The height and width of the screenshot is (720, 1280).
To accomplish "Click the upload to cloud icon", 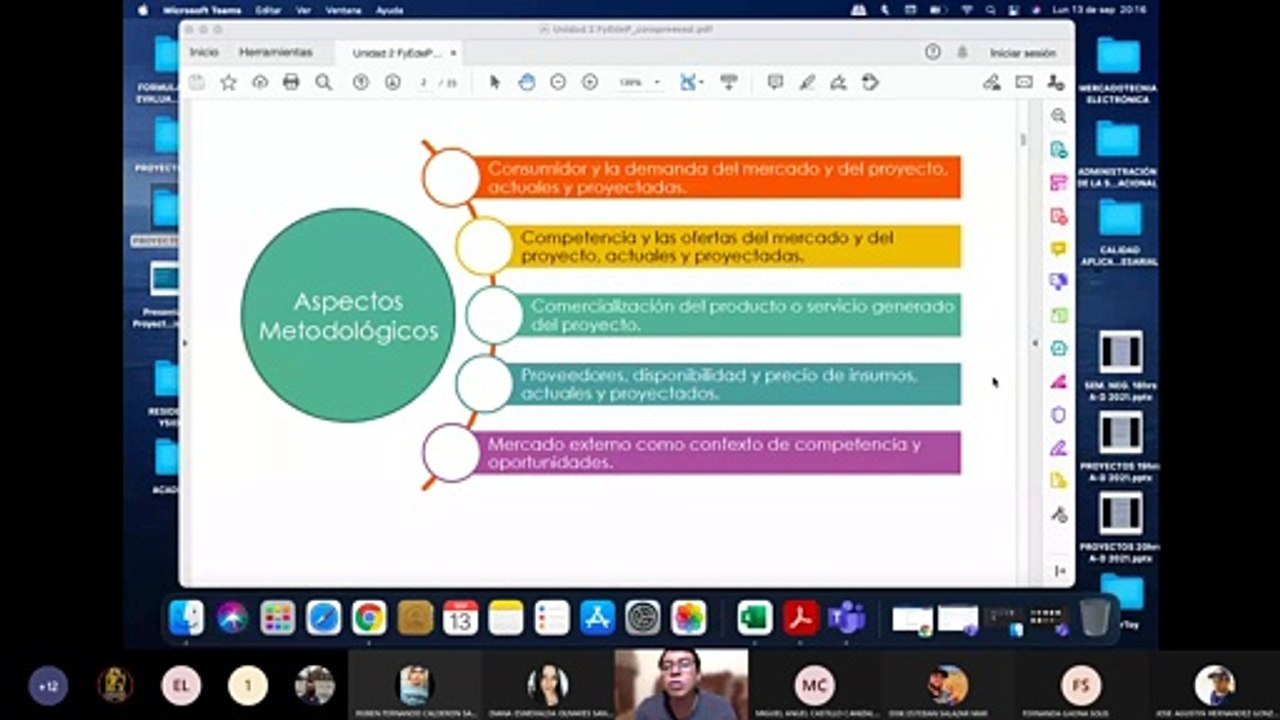I will pos(260,83).
